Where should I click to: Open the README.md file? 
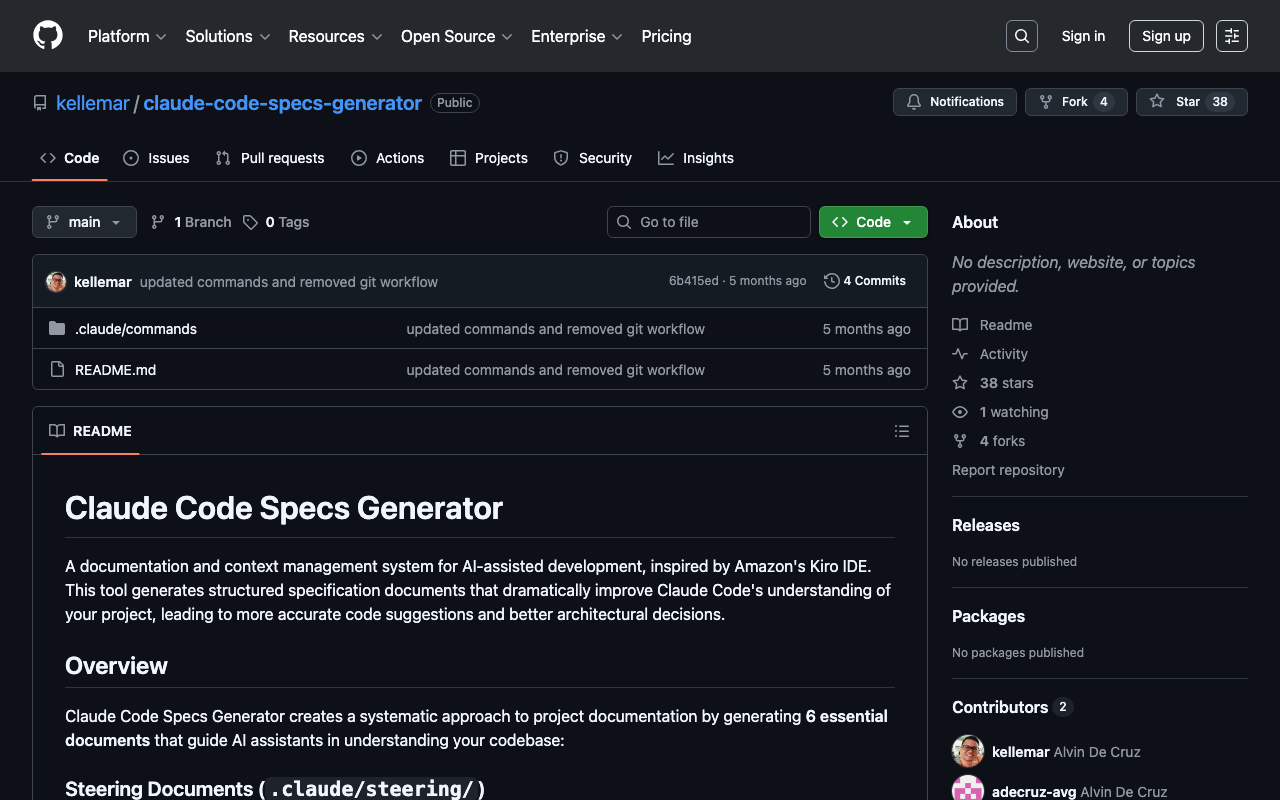pos(115,370)
